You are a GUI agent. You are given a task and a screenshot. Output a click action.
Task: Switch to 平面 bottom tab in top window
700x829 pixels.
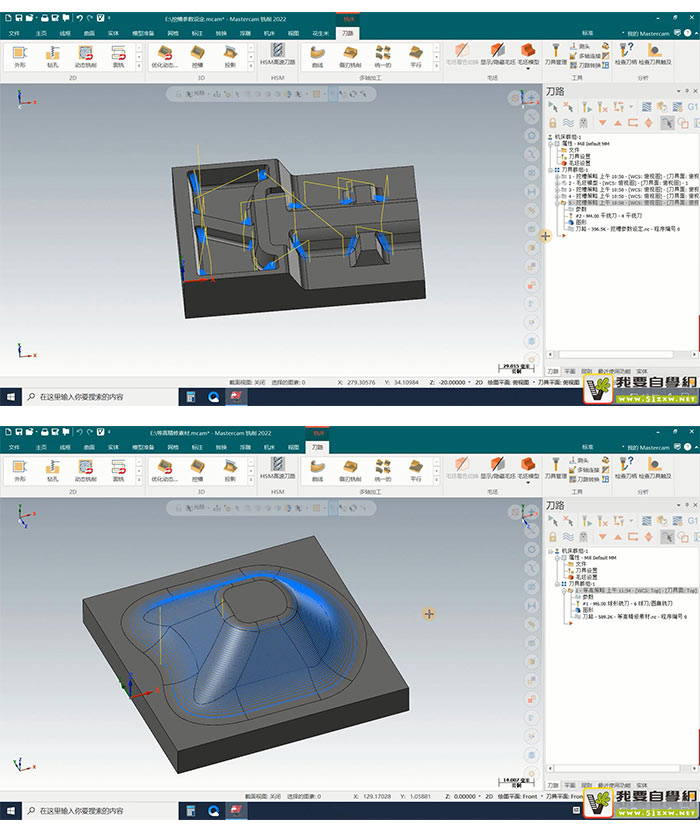[x=569, y=371]
